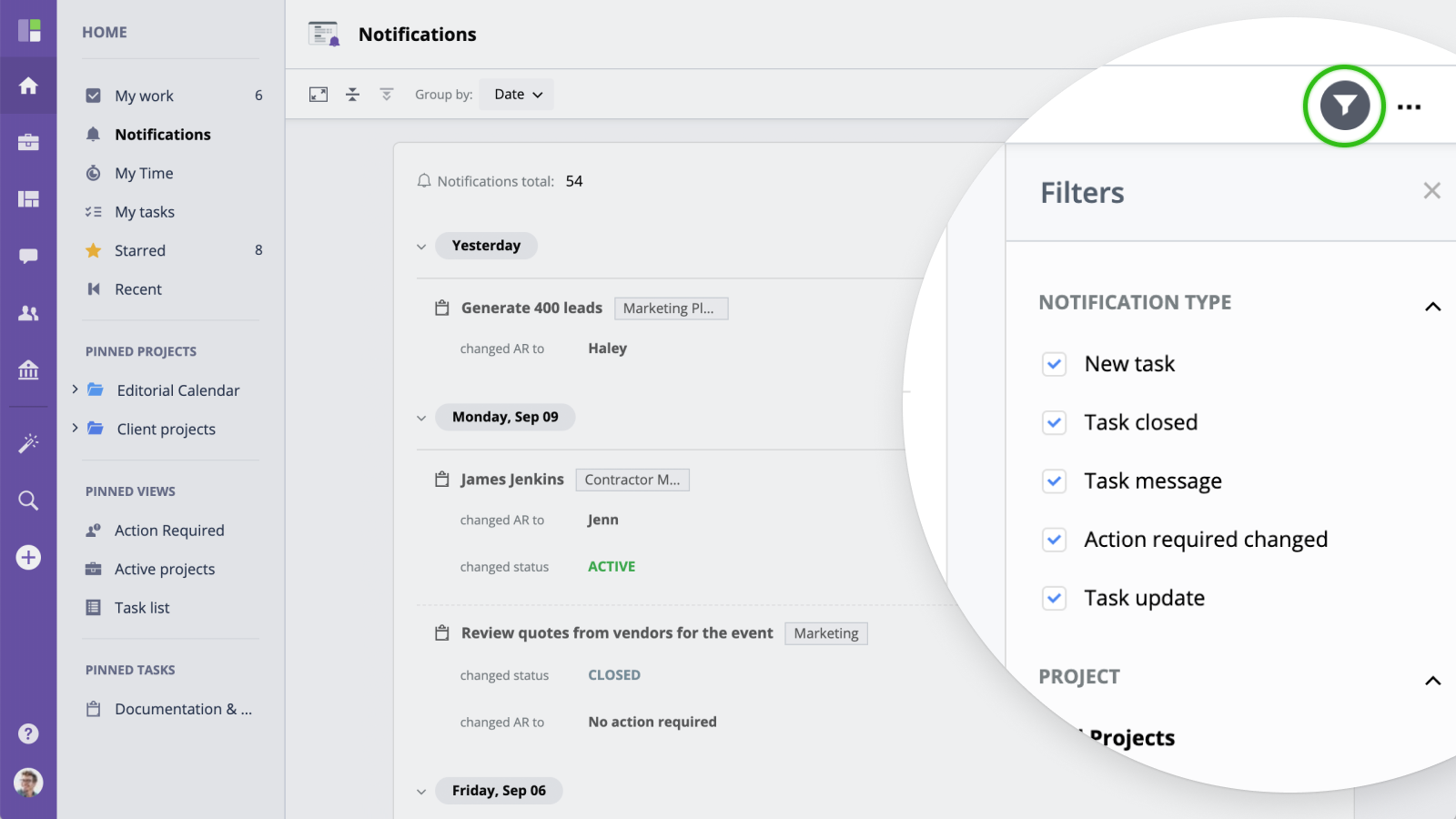Open Review quotes from vendors task
The image size is (1456, 819).
617,632
